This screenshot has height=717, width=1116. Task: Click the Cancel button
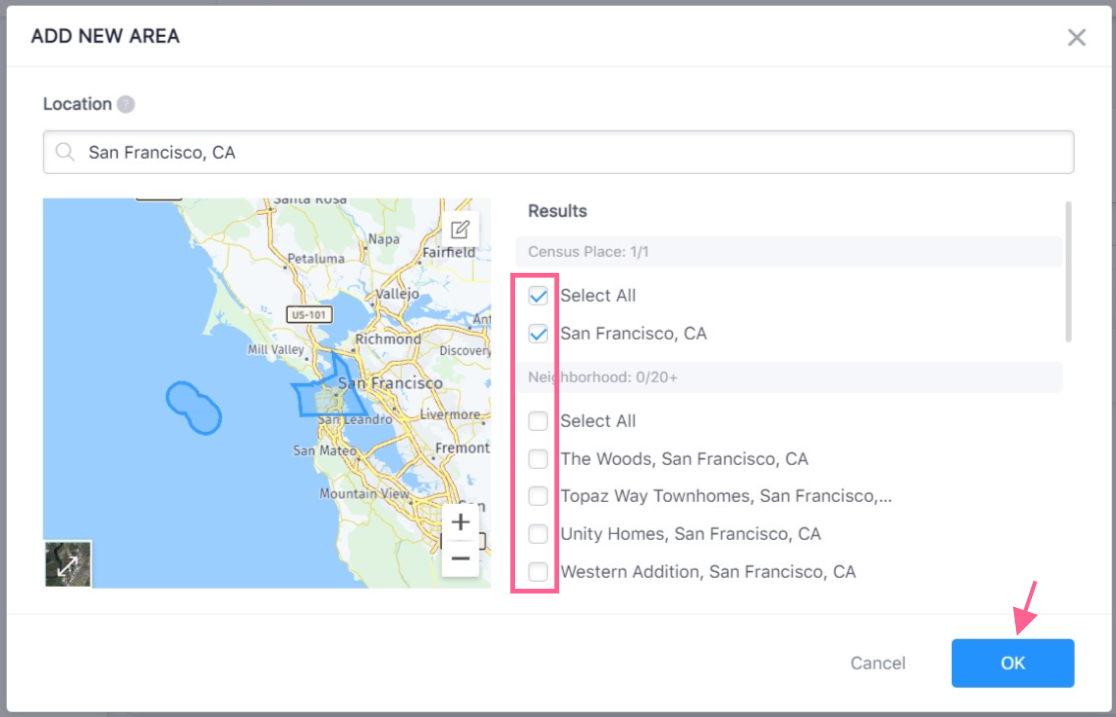click(877, 663)
